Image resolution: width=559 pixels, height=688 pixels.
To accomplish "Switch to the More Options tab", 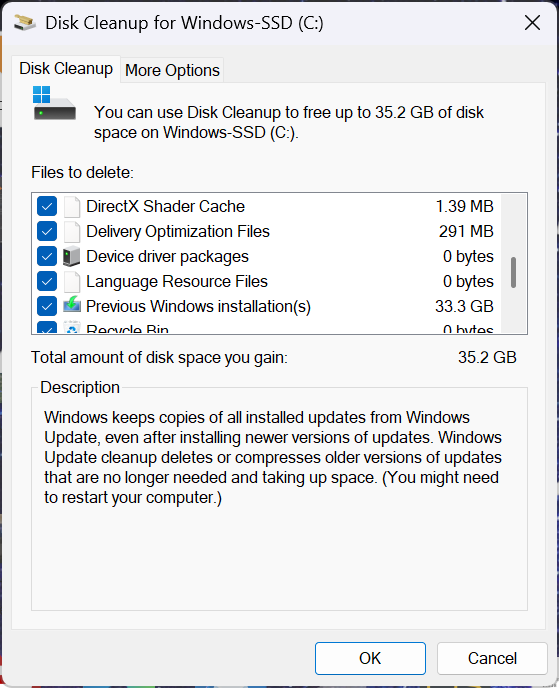I will [x=172, y=70].
